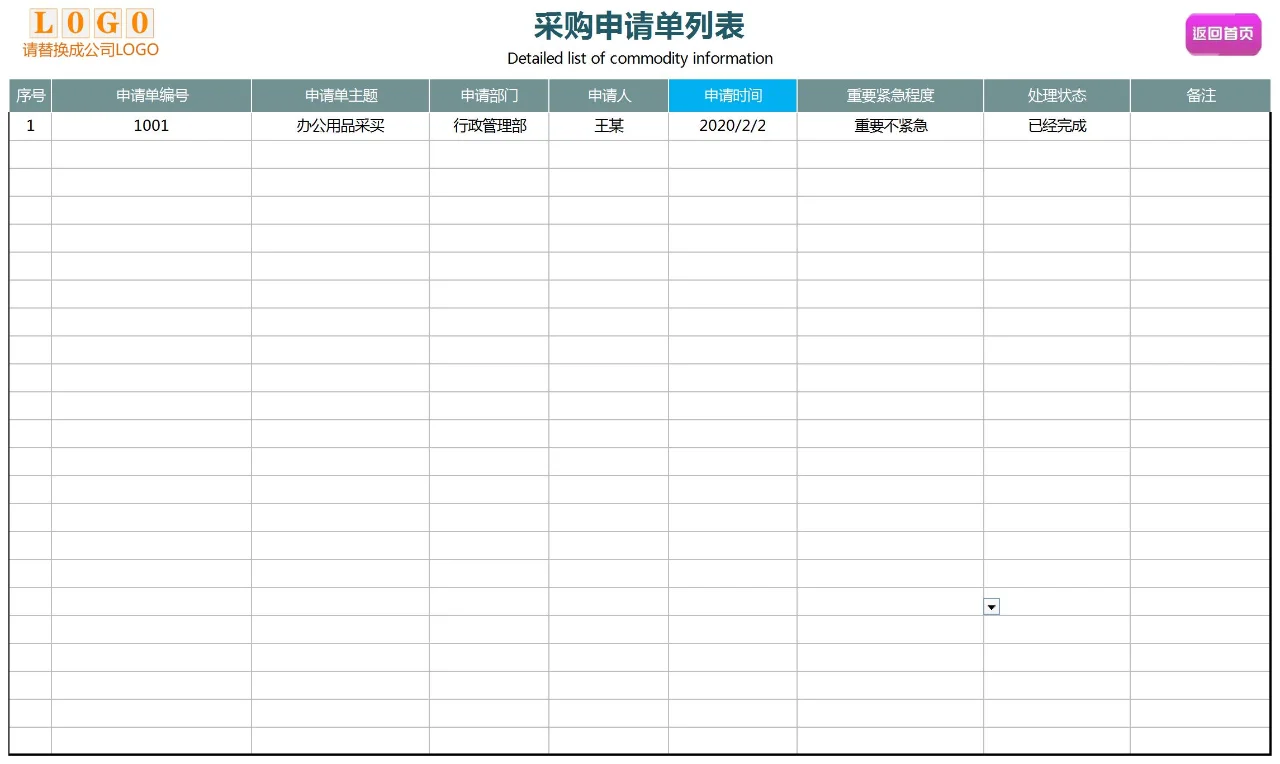Select the 重要紧急程度 column header
Image resolution: width=1280 pixels, height=764 pixels.
889,95
